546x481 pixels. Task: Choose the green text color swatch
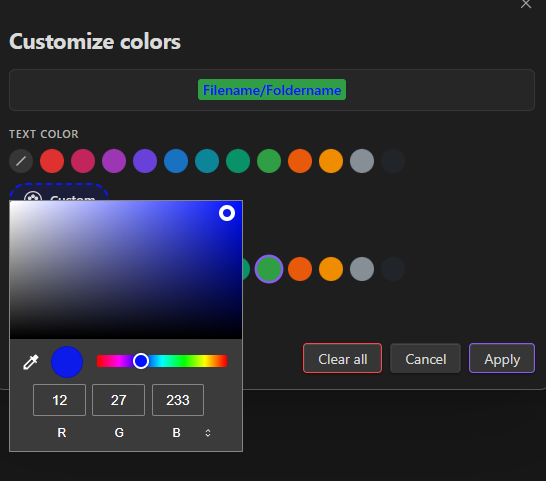point(269,161)
